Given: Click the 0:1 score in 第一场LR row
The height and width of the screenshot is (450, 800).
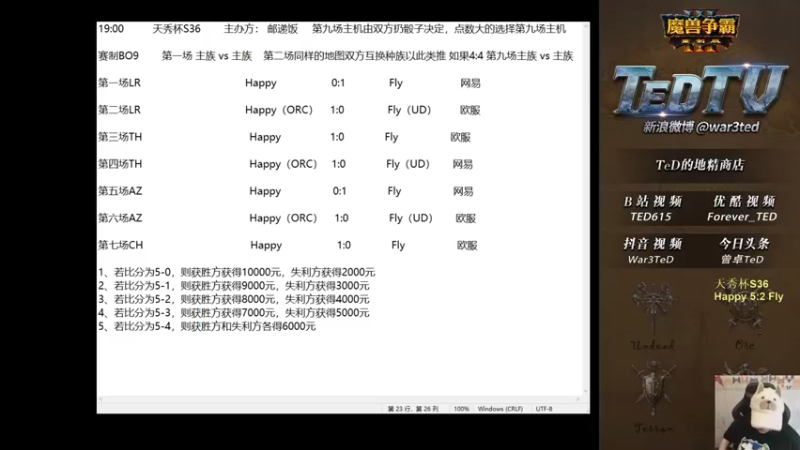Looking at the screenshot, I should pyautogui.click(x=338, y=83).
